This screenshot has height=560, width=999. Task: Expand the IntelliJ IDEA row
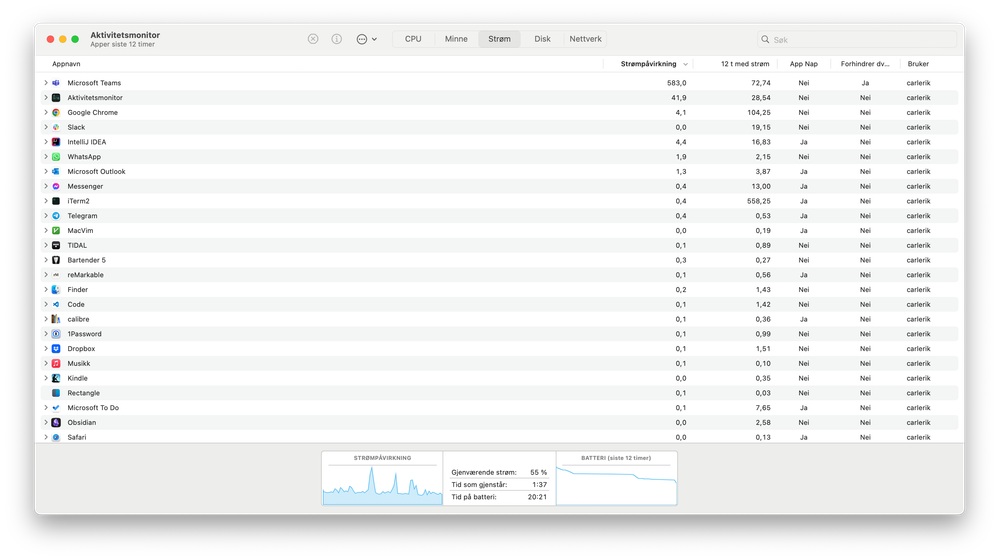point(46,141)
